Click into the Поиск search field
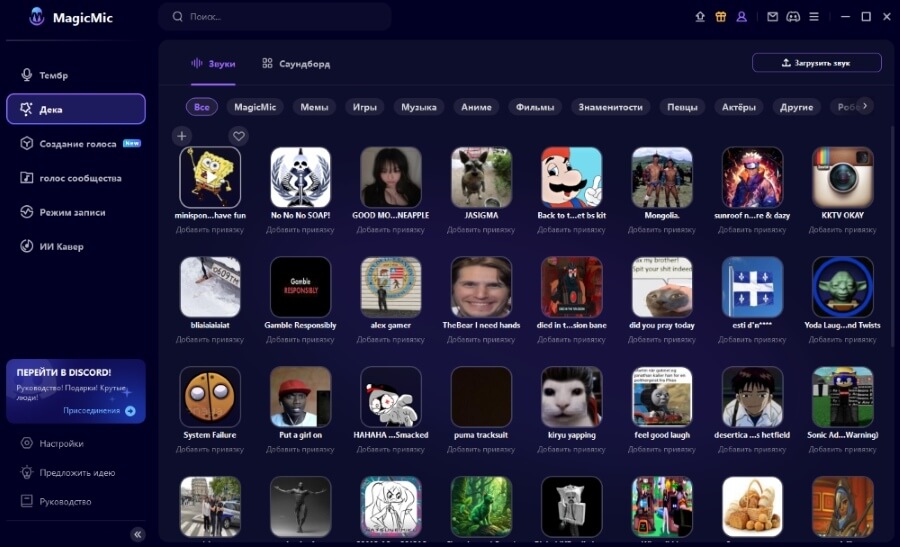Image resolution: width=900 pixels, height=547 pixels. click(275, 17)
